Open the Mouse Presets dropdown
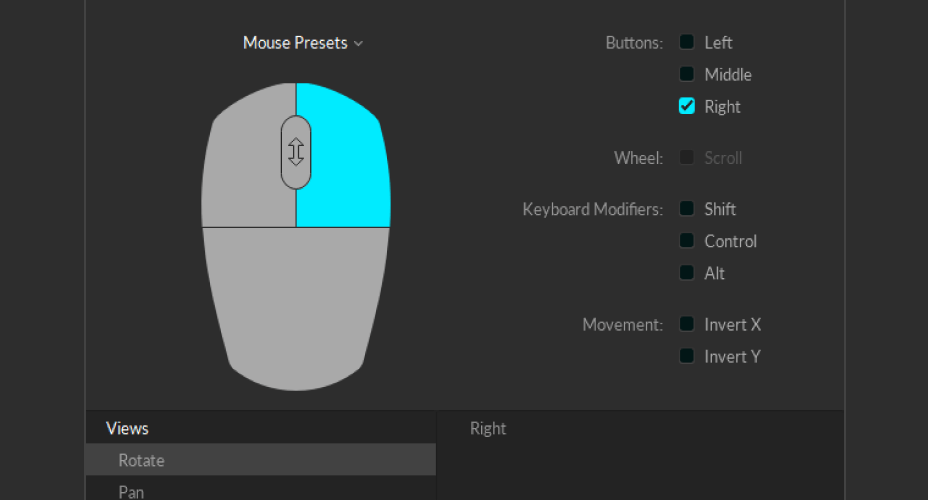Viewport: 928px width, 500px height. (303, 43)
